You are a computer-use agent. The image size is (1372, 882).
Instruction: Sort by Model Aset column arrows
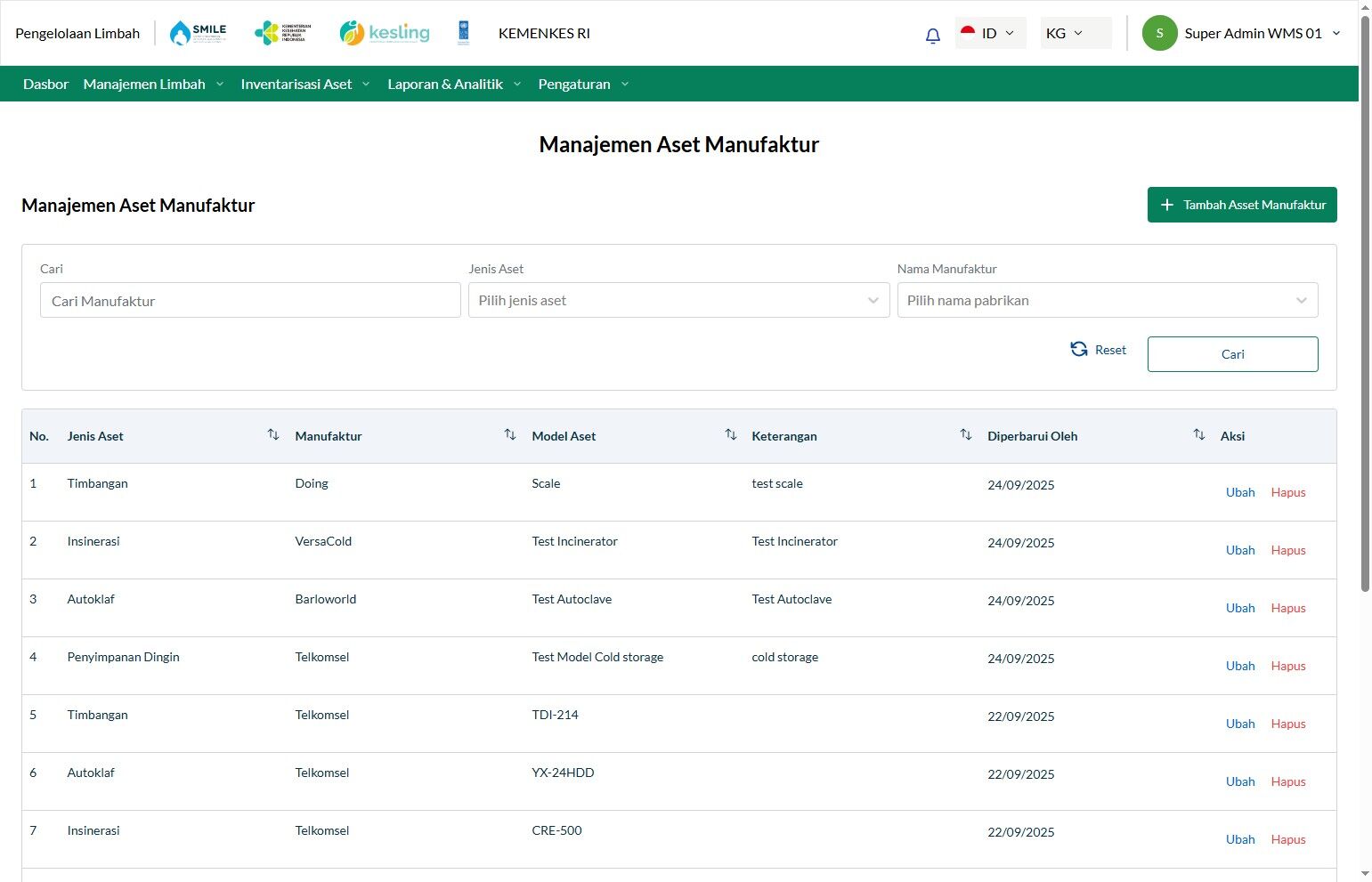(730, 435)
